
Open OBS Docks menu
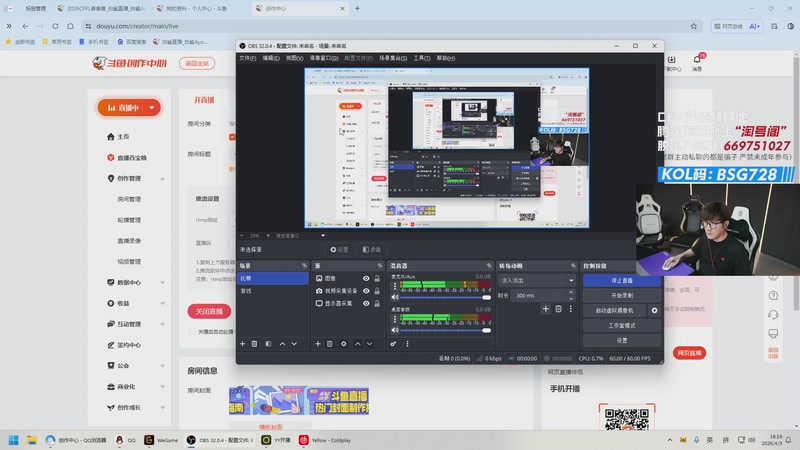[x=323, y=58]
